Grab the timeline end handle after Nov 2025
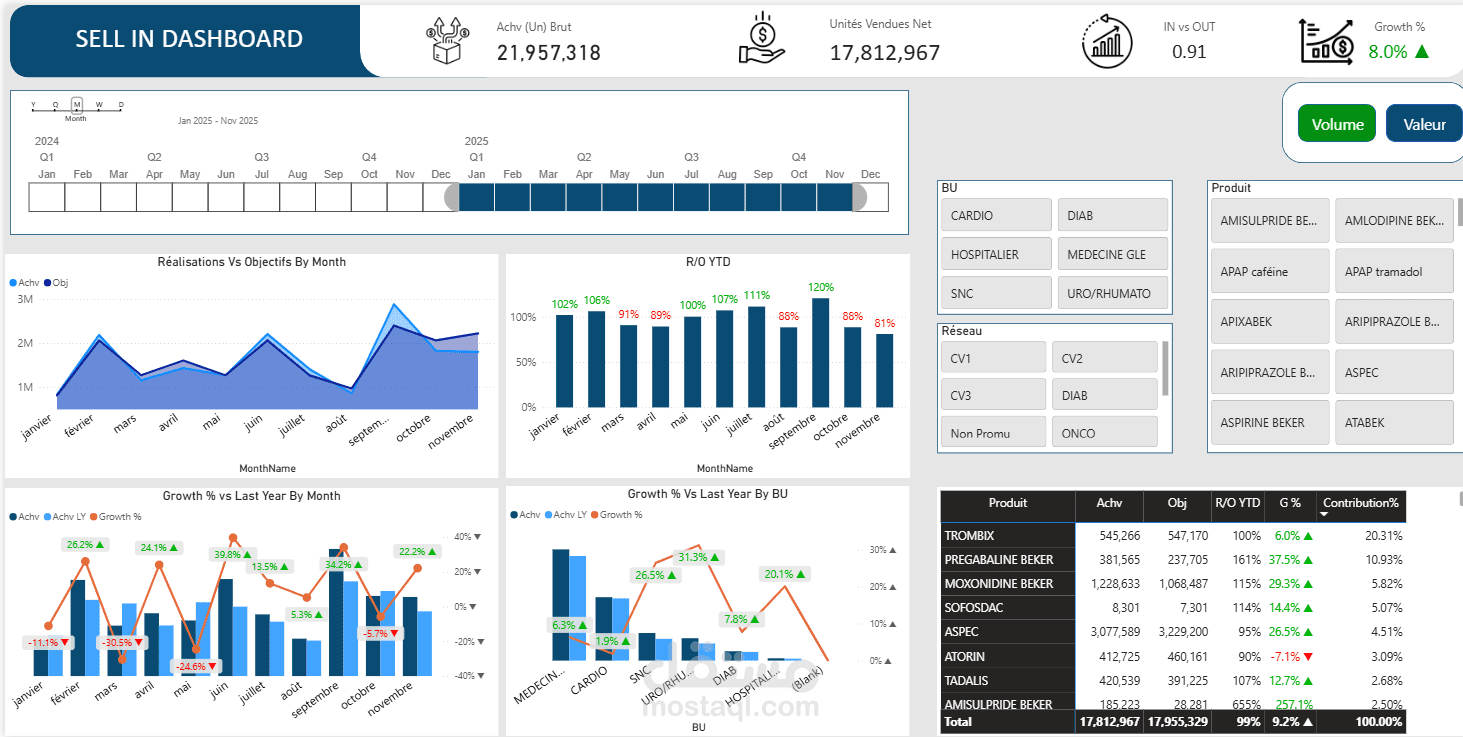 (x=860, y=197)
